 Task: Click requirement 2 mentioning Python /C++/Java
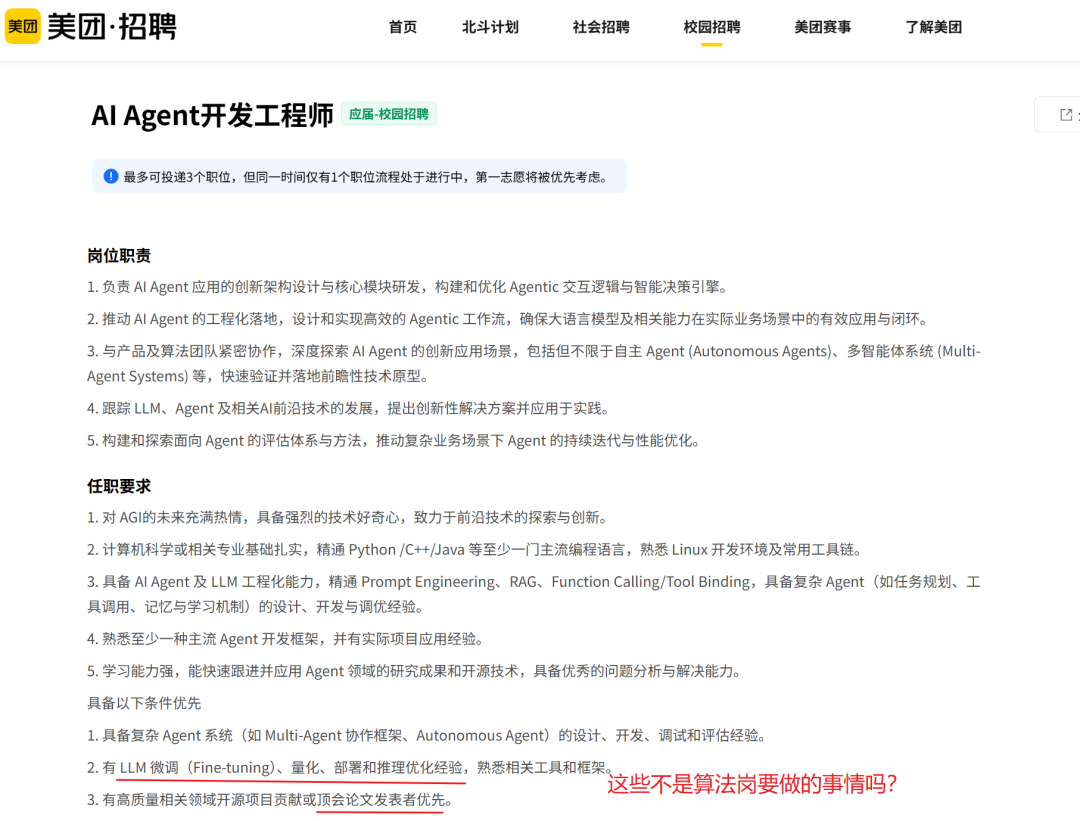[475, 550]
